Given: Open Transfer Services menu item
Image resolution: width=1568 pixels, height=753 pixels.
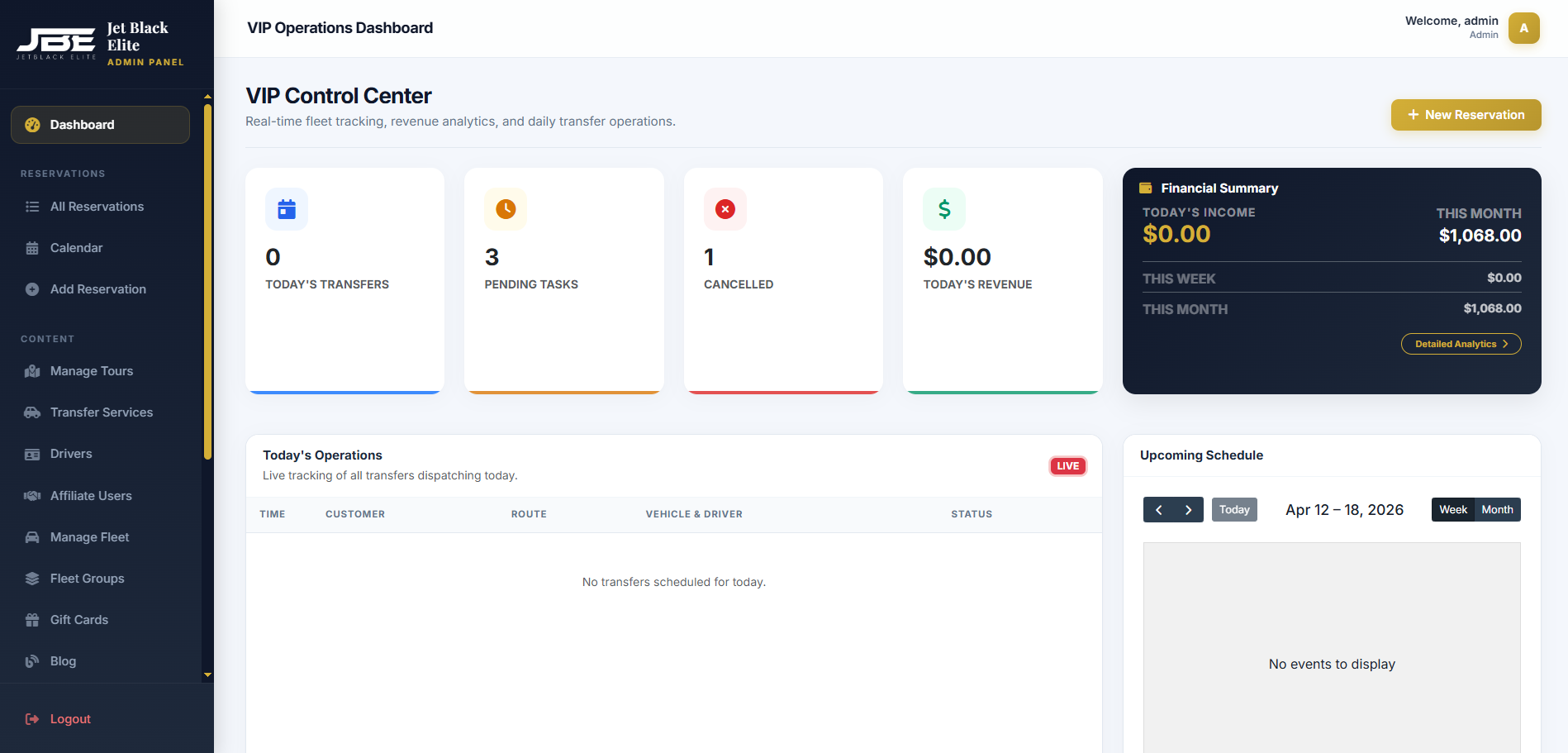Looking at the screenshot, I should click(101, 412).
